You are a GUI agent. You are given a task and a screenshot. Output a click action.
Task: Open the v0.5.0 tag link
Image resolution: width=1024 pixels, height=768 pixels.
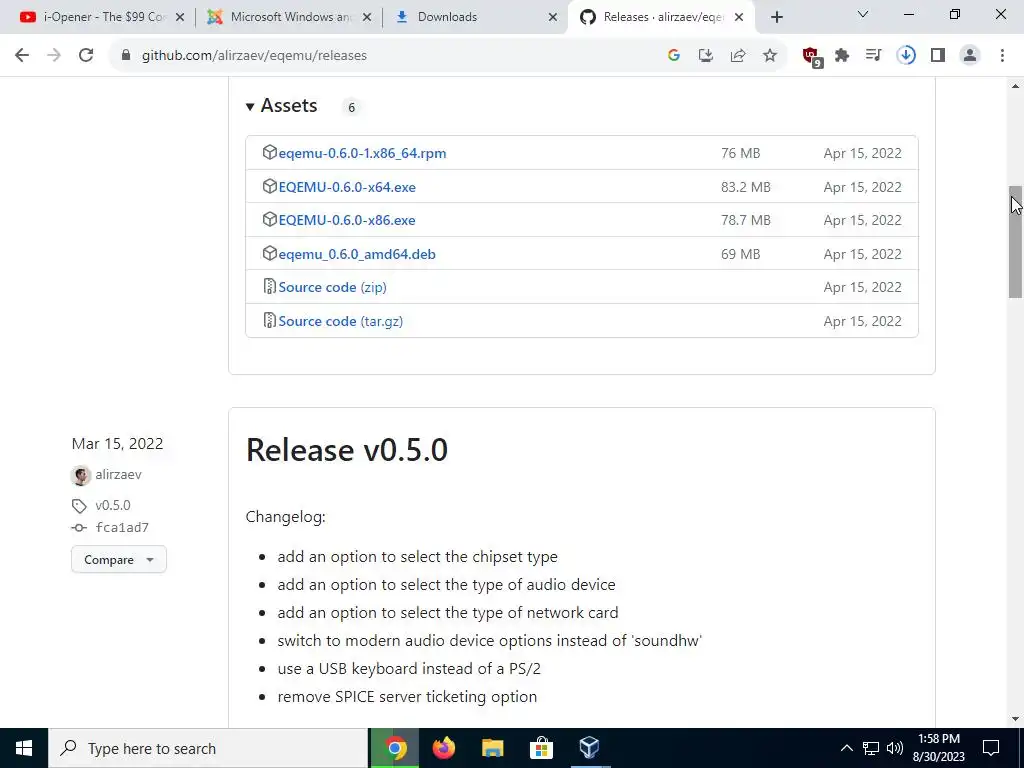[112, 505]
